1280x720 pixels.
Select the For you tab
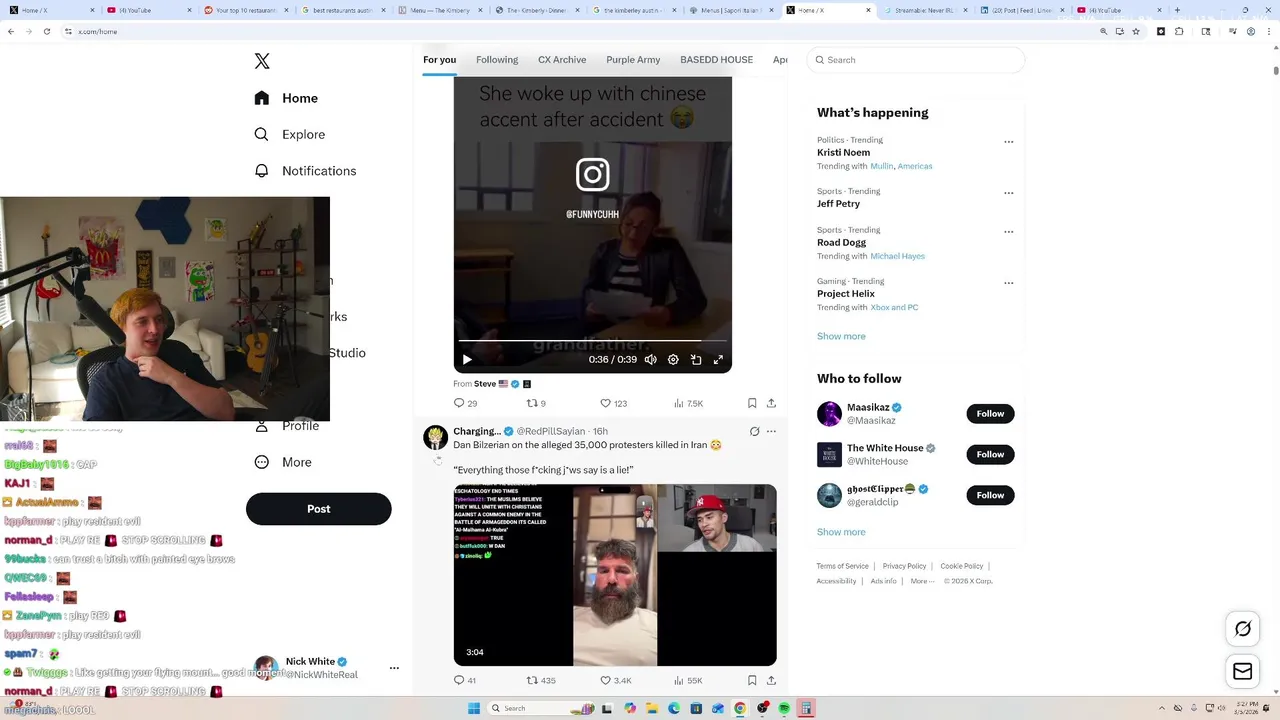click(439, 60)
